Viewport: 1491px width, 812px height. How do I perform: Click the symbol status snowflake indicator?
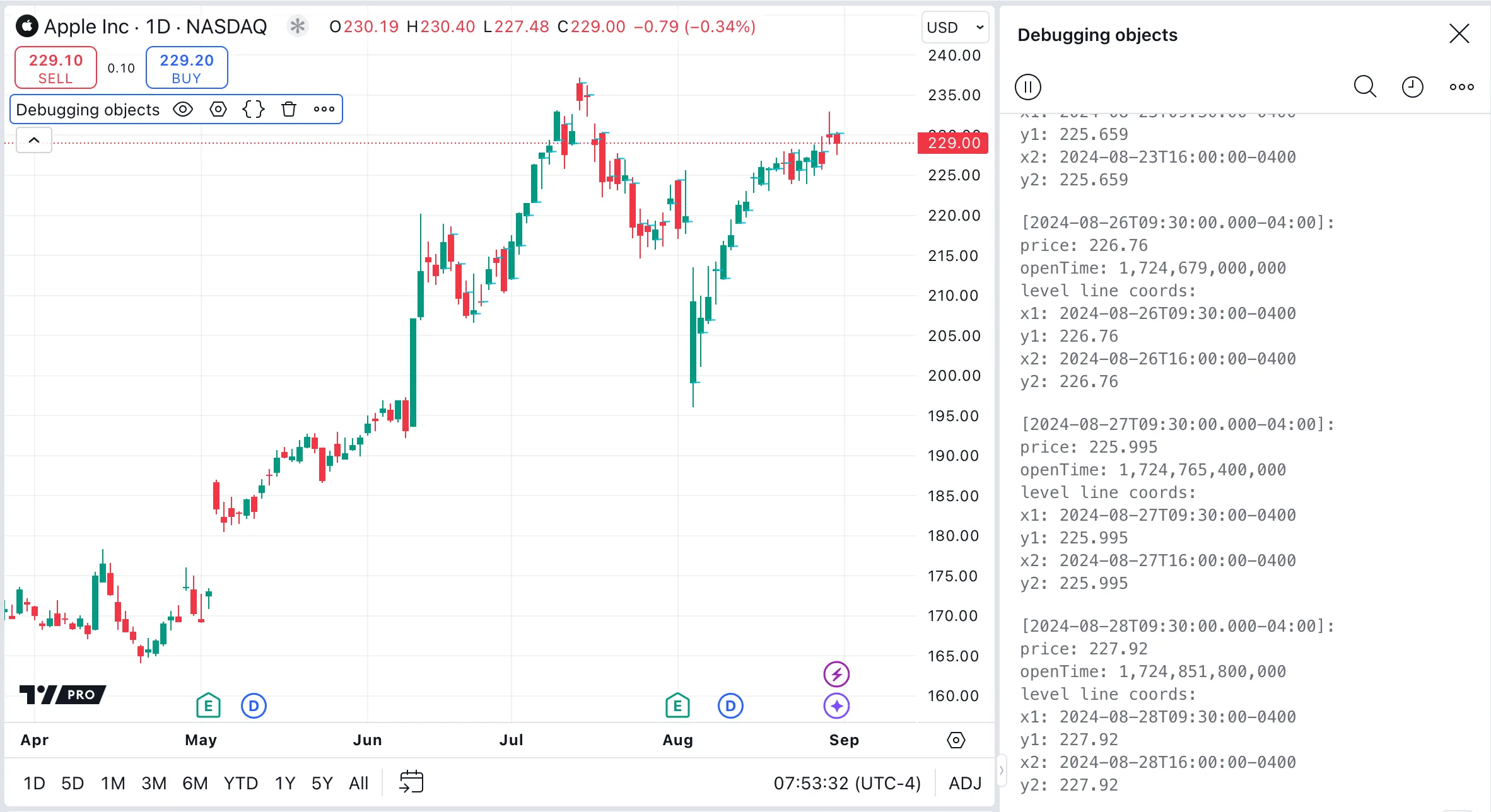click(297, 26)
